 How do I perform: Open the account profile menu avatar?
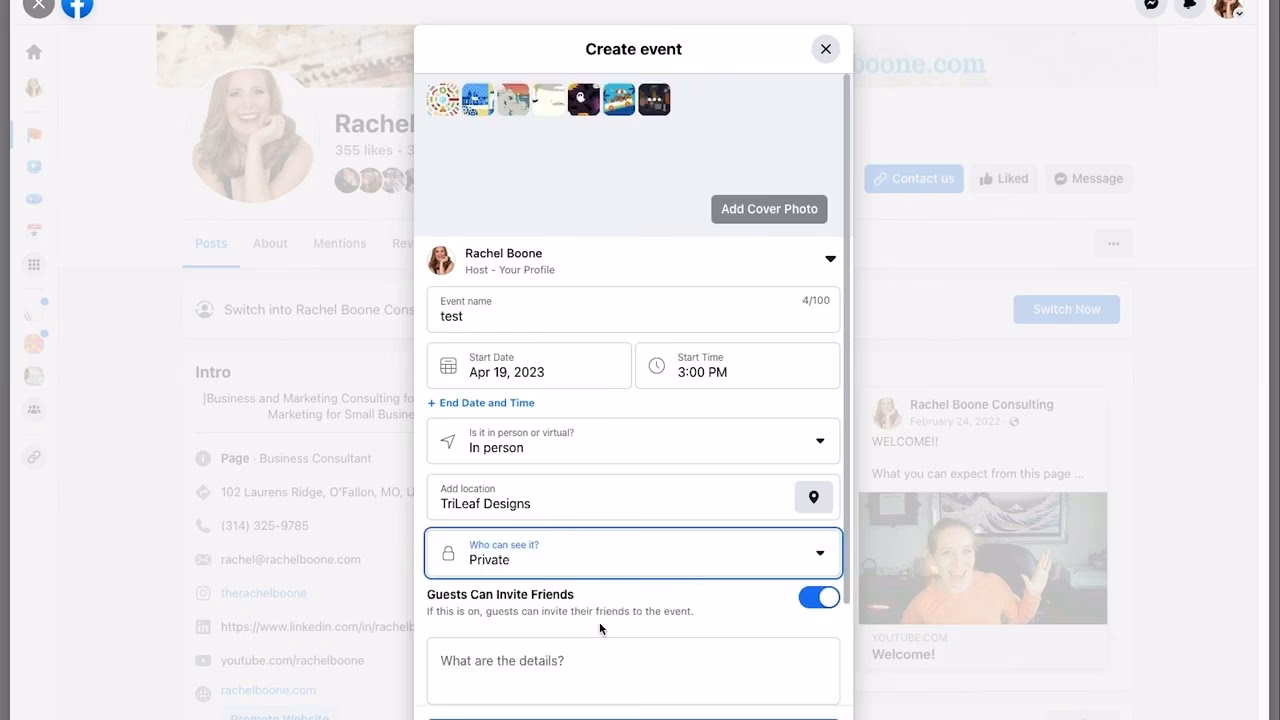[x=1228, y=6]
